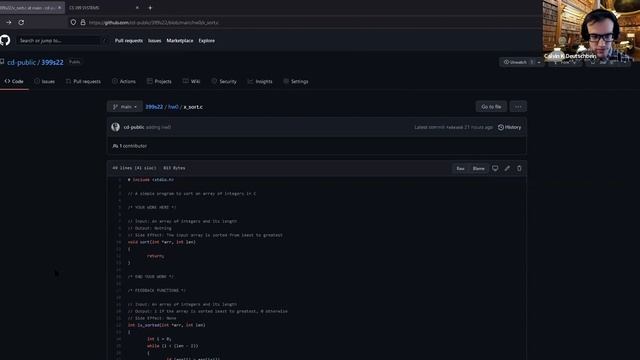This screenshot has height=360, width=640.
Task: Open Marketplace in top navigation
Action: pos(180,41)
